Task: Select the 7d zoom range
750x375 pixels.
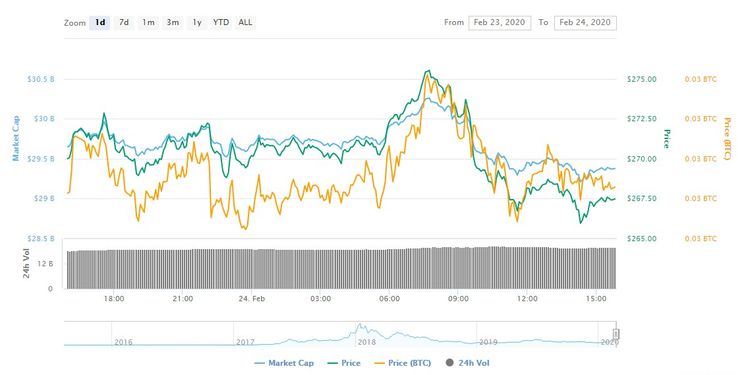Action: point(124,22)
